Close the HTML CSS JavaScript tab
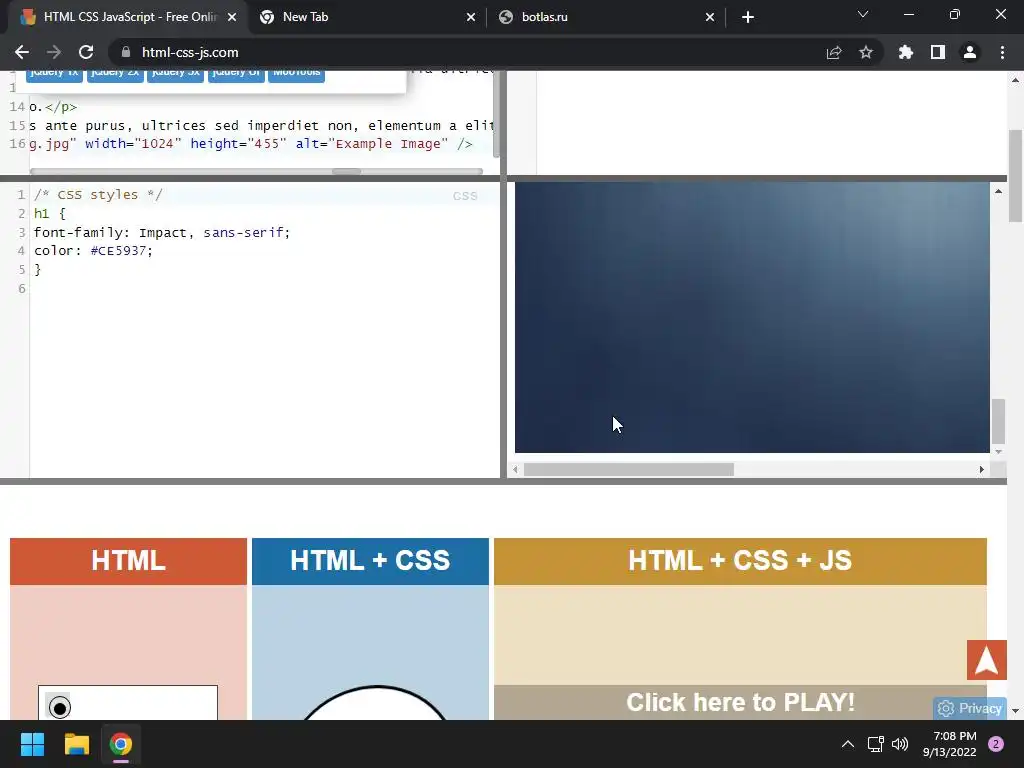The image size is (1024, 768). tap(232, 17)
